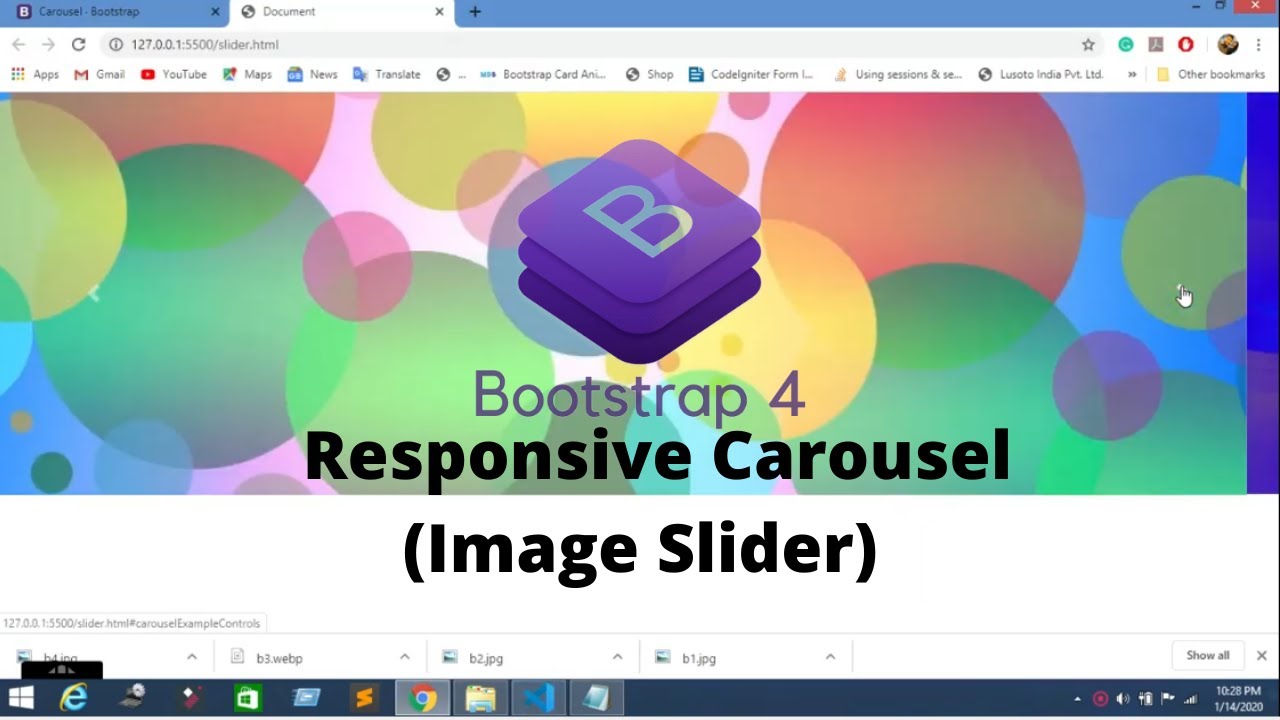Expand the hidden bookmarks chevron
The height and width of the screenshot is (720, 1280).
tap(1132, 74)
